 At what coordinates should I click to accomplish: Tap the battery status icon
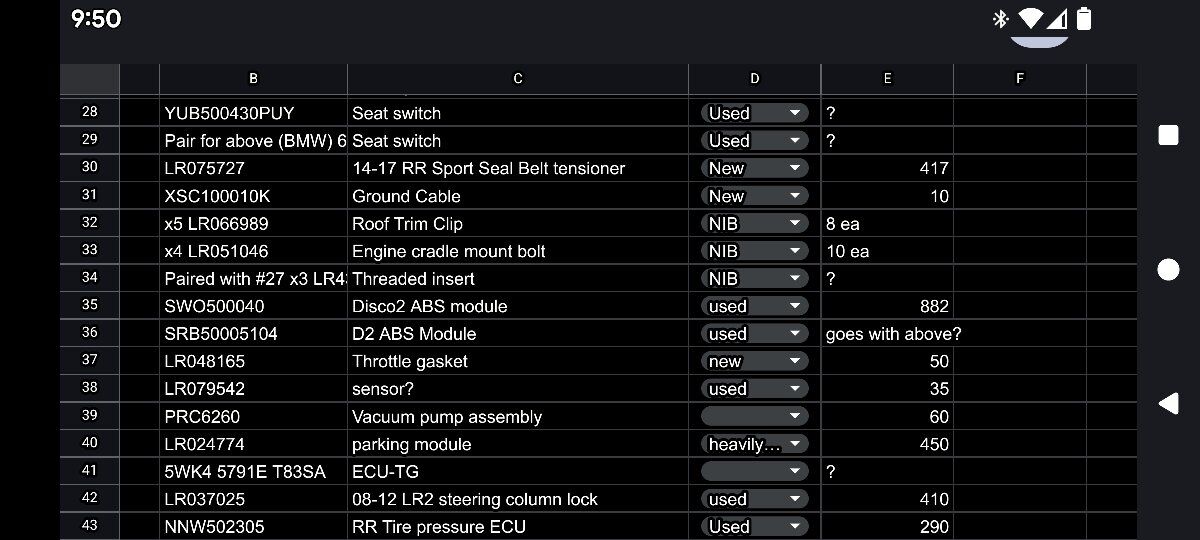[x=1085, y=19]
